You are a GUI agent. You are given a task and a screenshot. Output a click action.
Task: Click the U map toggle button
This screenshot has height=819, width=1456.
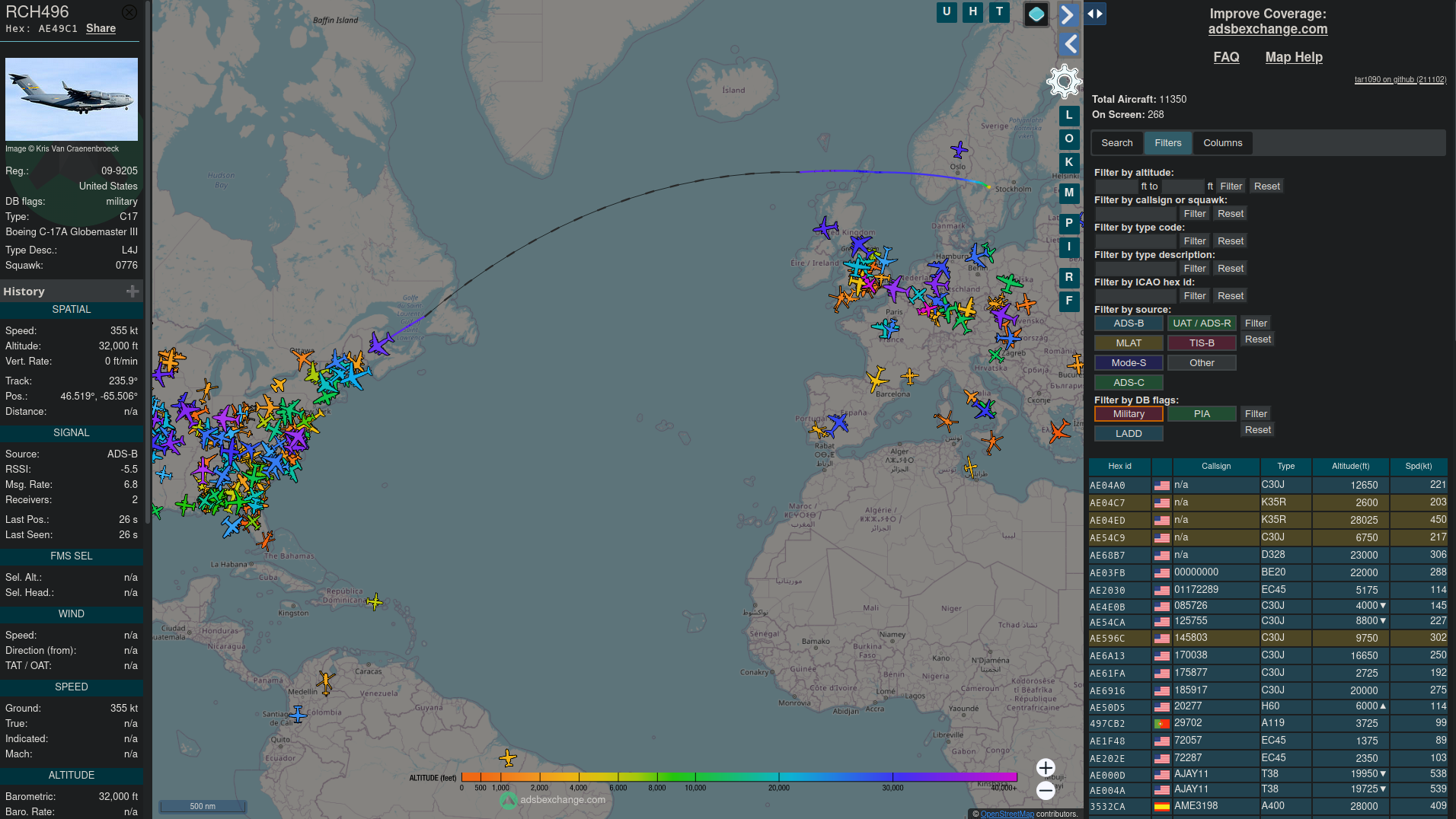(x=947, y=12)
